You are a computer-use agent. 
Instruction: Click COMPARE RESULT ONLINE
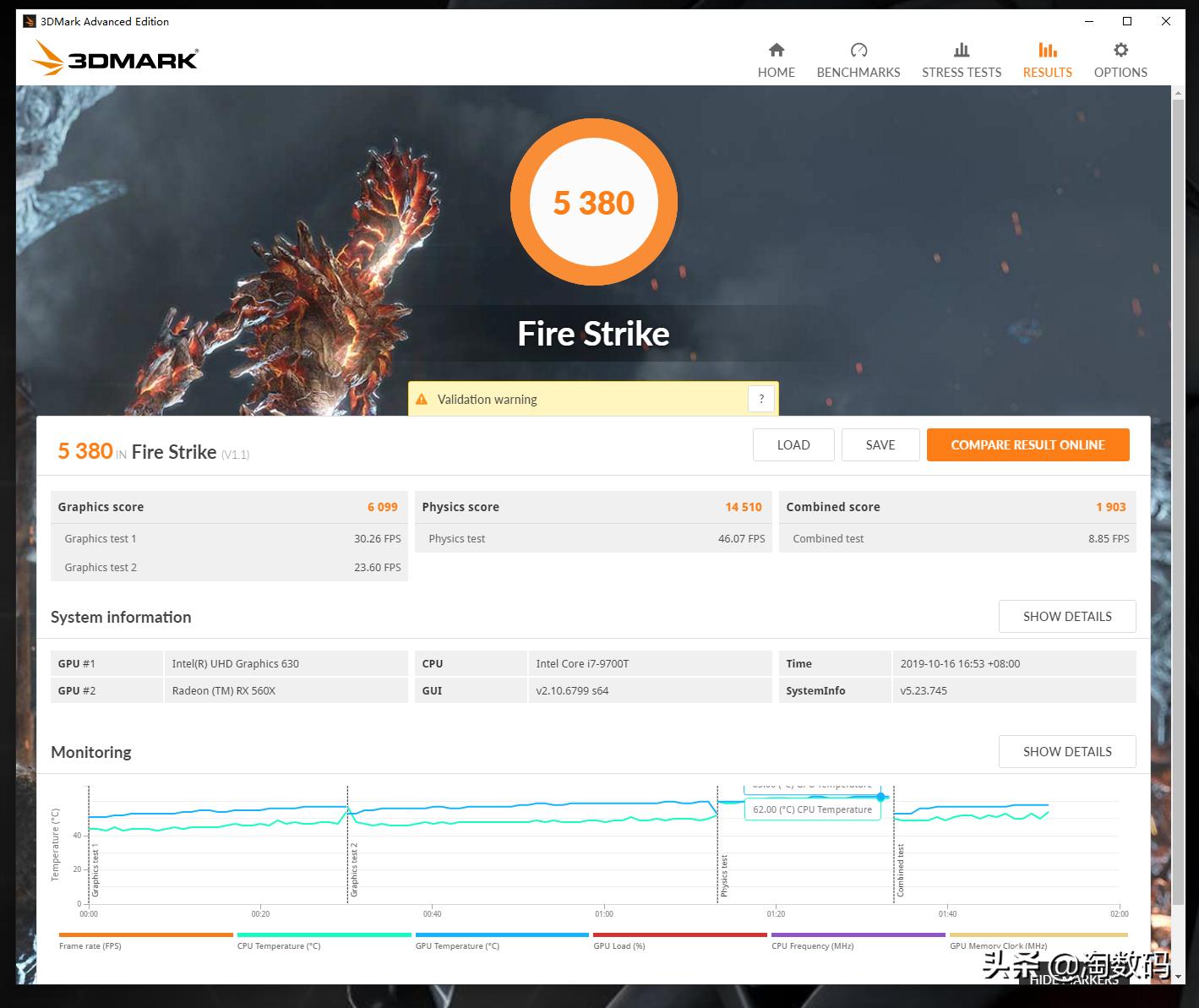(x=1028, y=445)
